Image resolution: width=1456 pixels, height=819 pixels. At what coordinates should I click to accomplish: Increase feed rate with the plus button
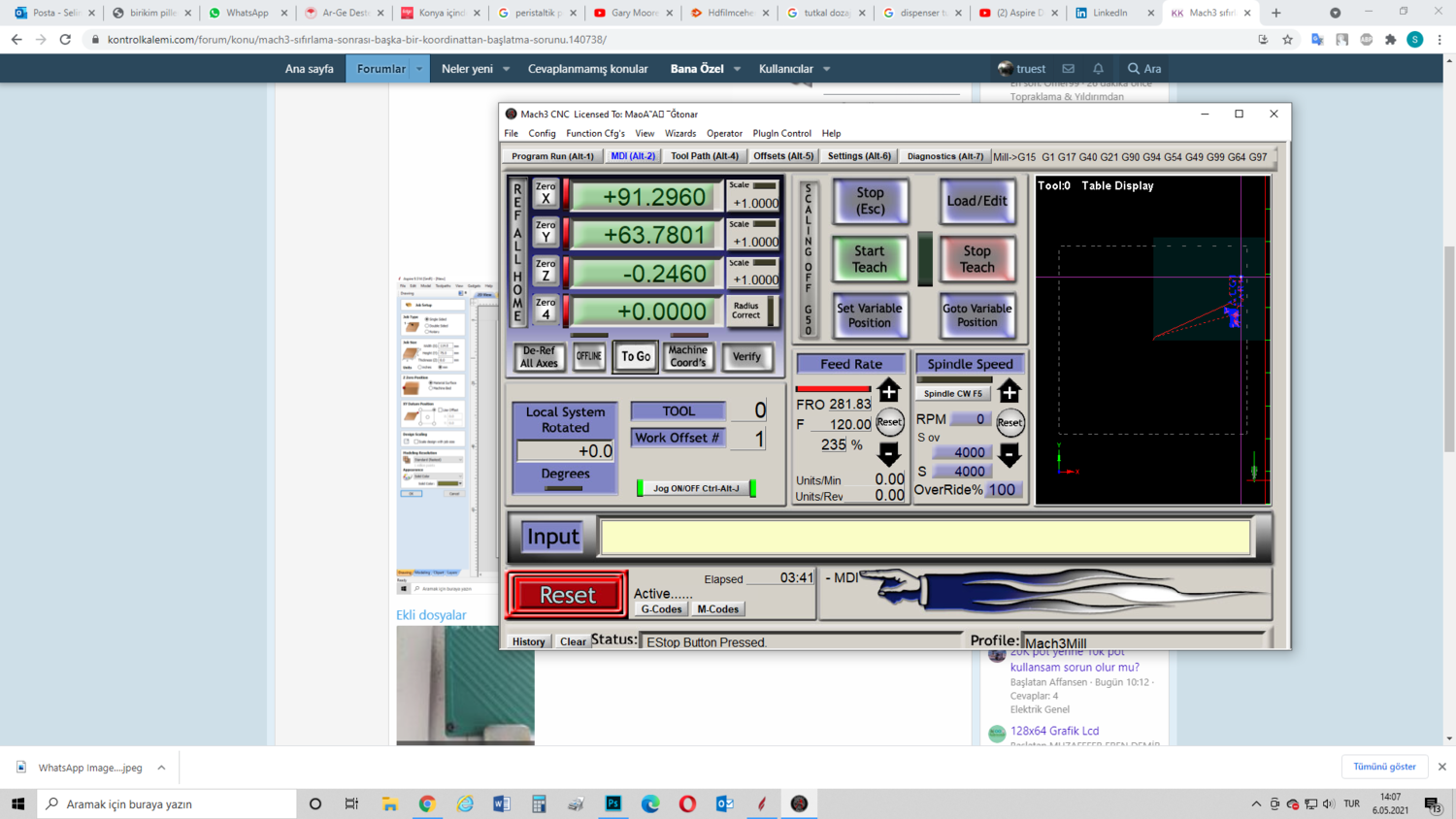pos(888,391)
